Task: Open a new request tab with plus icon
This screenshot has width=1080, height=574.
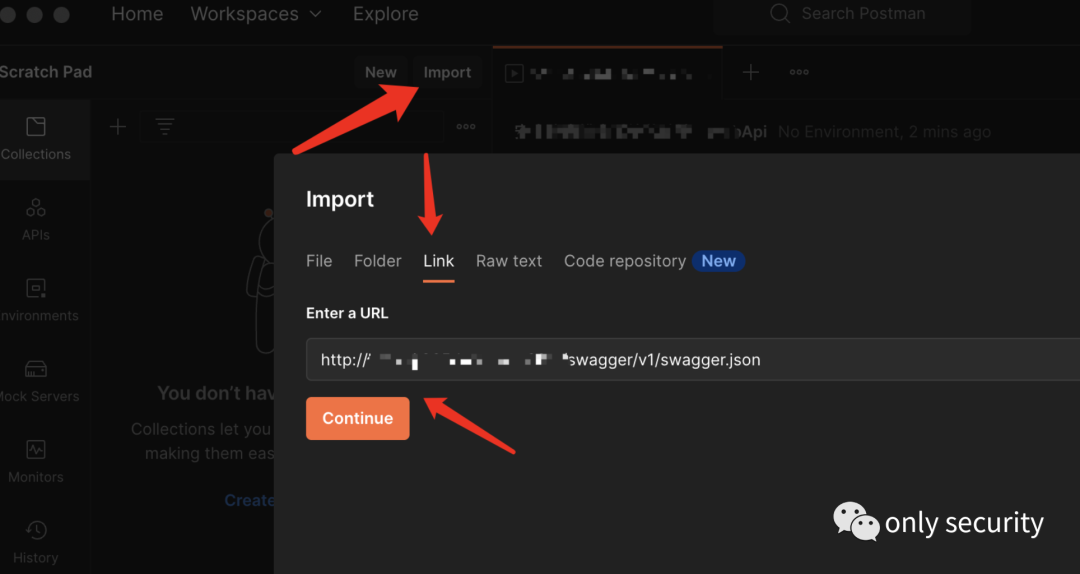Action: click(751, 72)
